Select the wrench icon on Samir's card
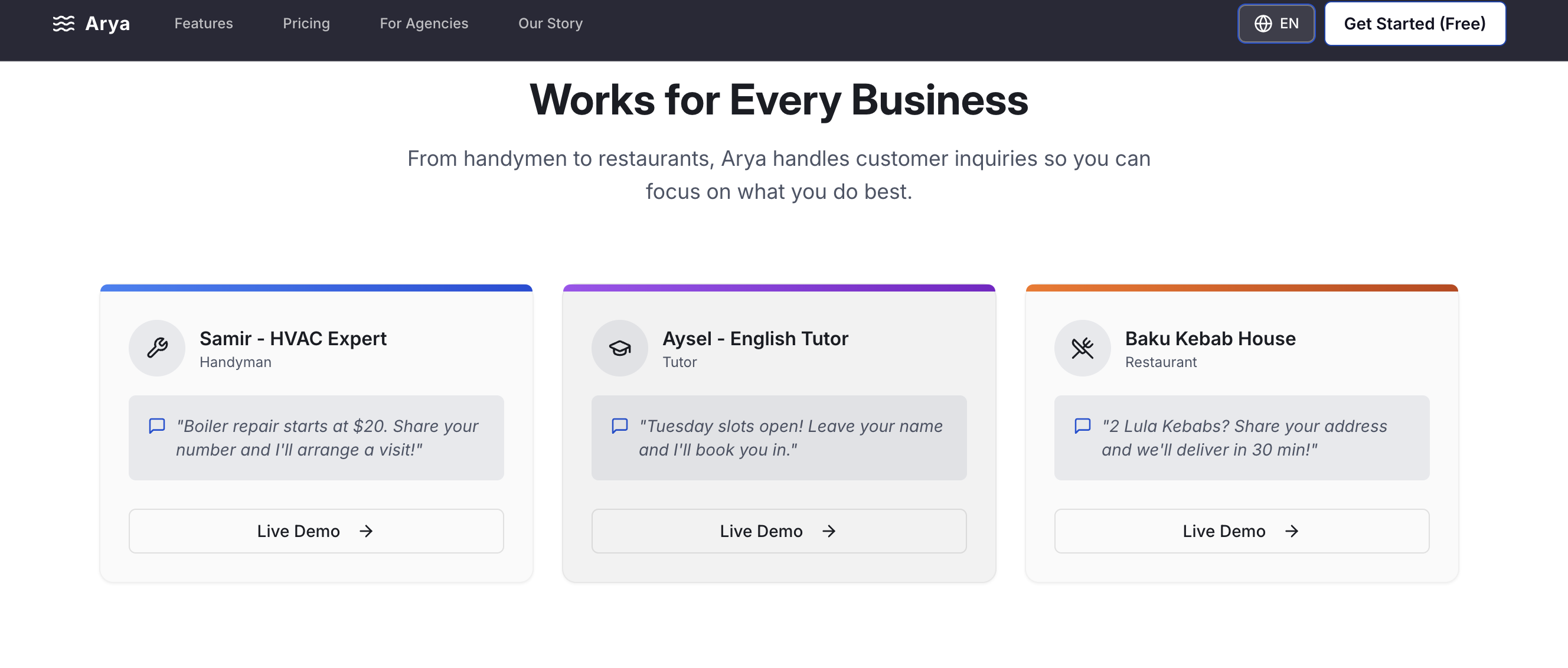Image resolution: width=1568 pixels, height=668 pixels. click(x=156, y=348)
